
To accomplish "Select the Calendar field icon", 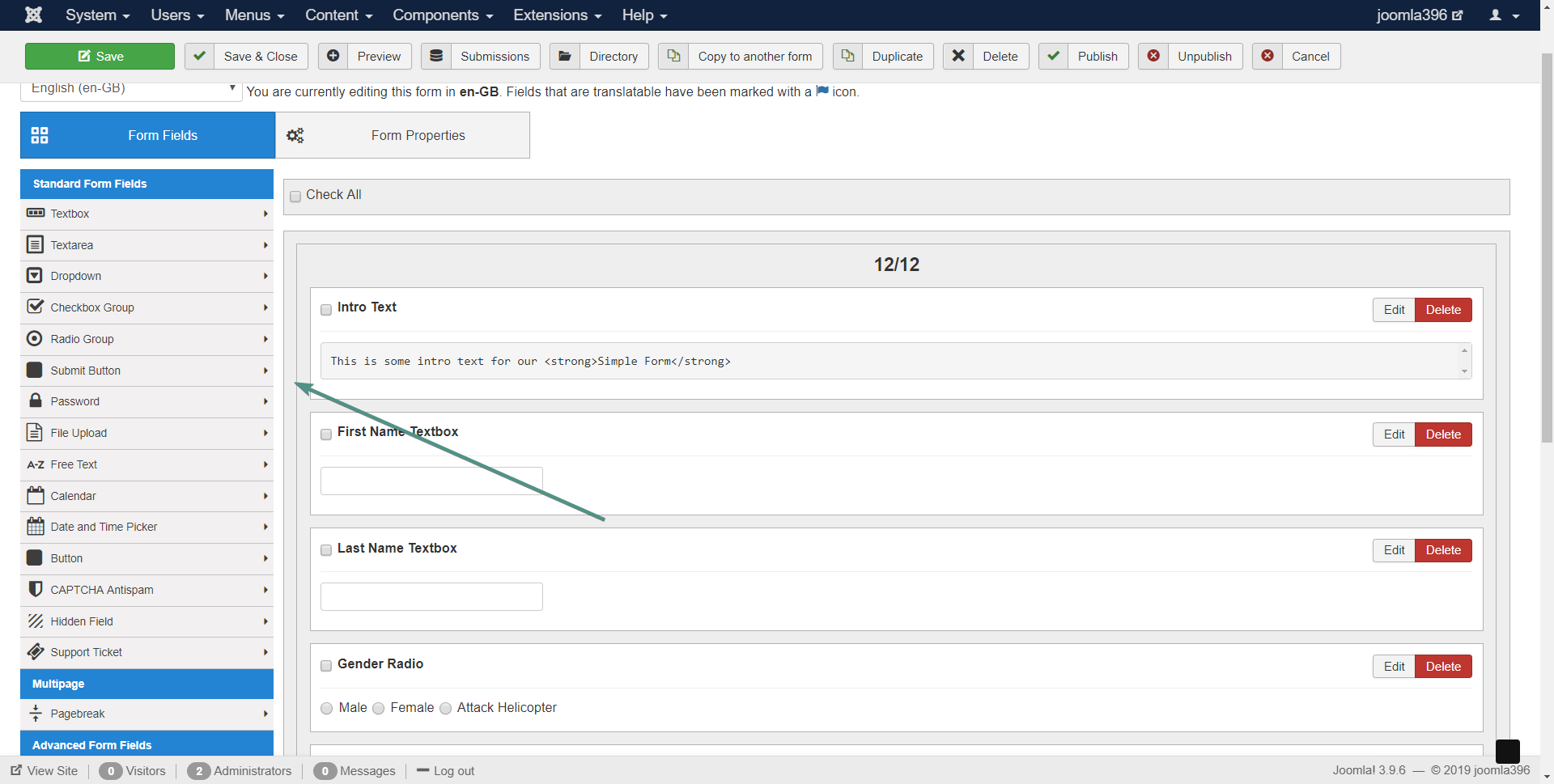I will click(35, 495).
